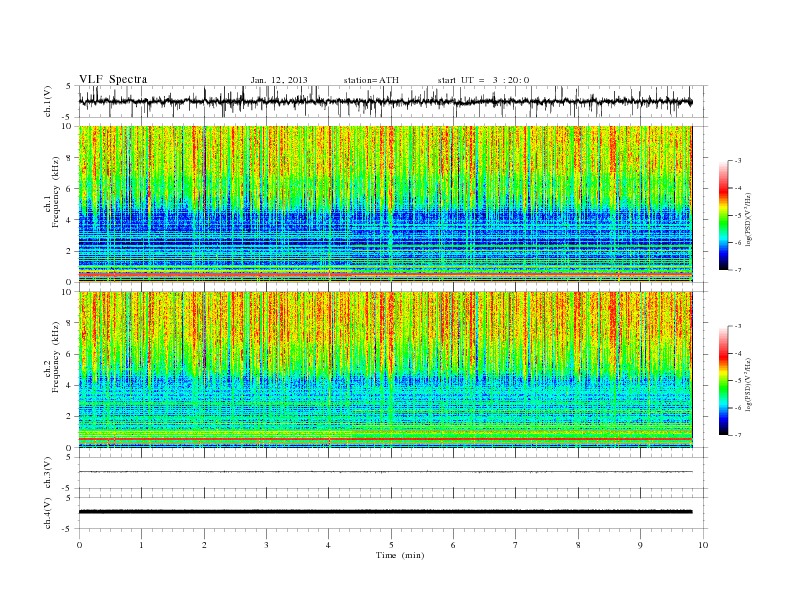Viewport: 792px width, 612px height.
Task: Click the "10" tick on time axis
Action: [x=703, y=545]
